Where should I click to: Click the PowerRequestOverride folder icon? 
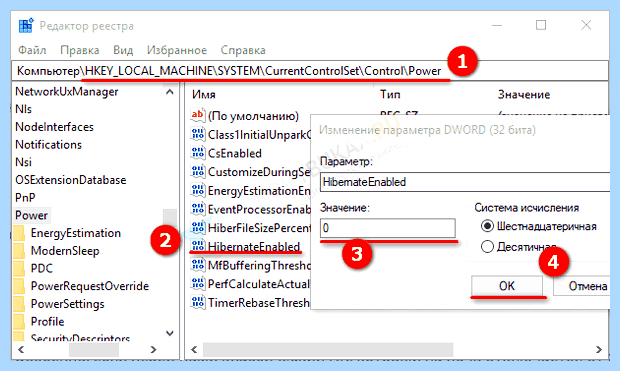click(19, 286)
